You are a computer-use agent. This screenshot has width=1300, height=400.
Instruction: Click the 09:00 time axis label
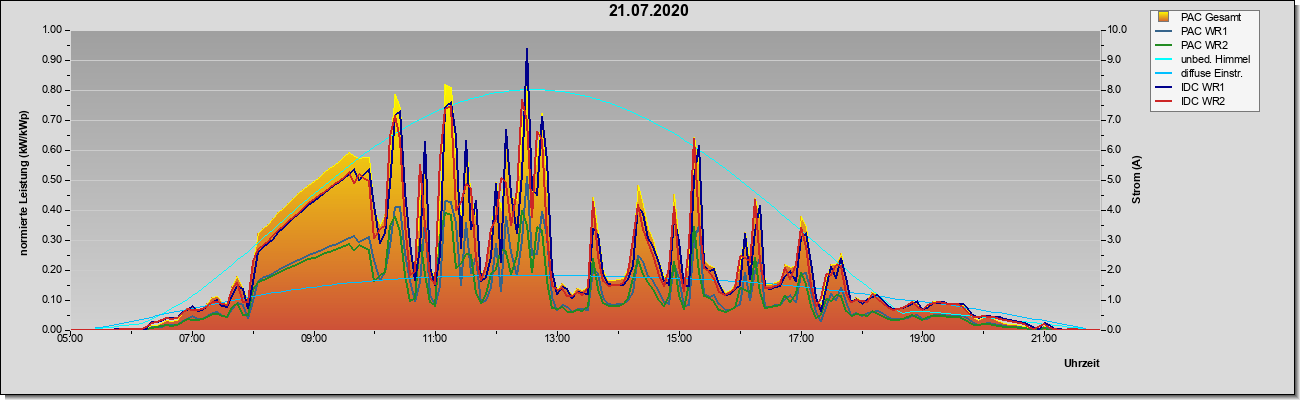(x=313, y=340)
